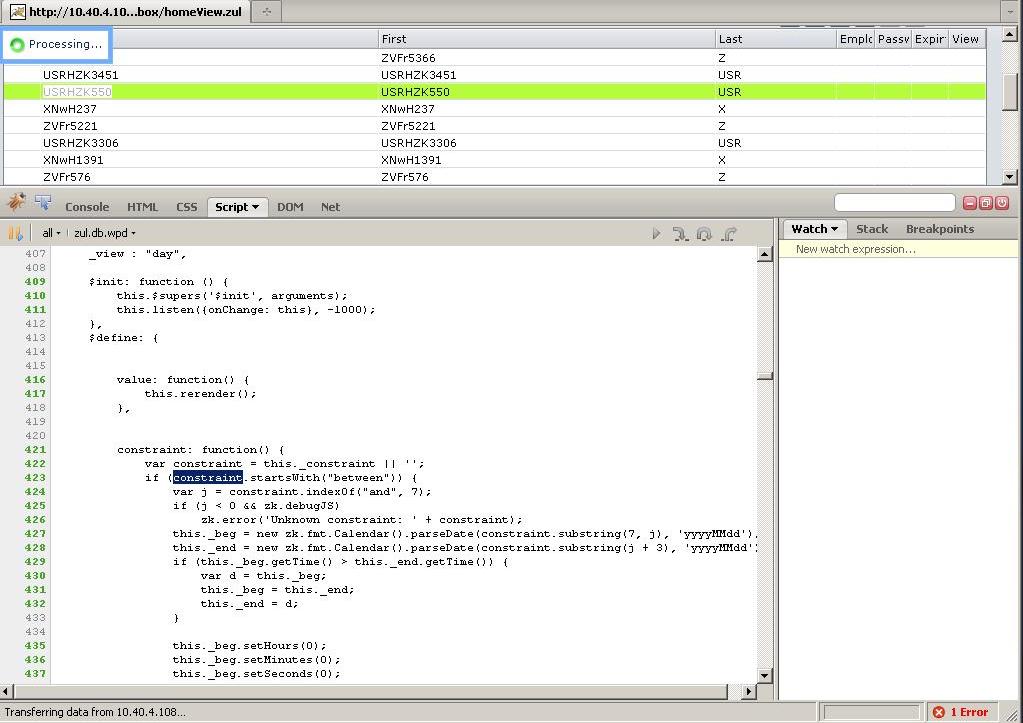Select the USRHZK3306 row in the grid

click(x=495, y=143)
